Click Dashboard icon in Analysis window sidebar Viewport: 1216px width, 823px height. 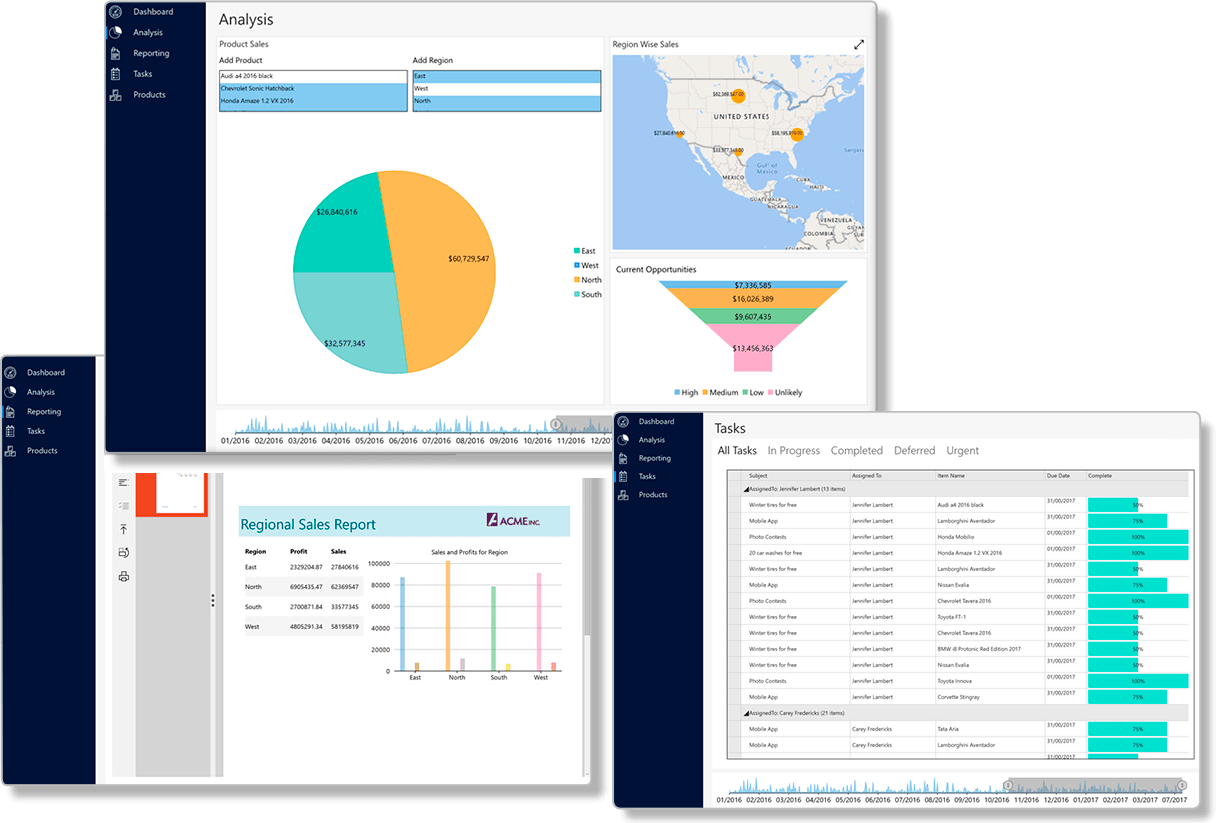click(115, 12)
